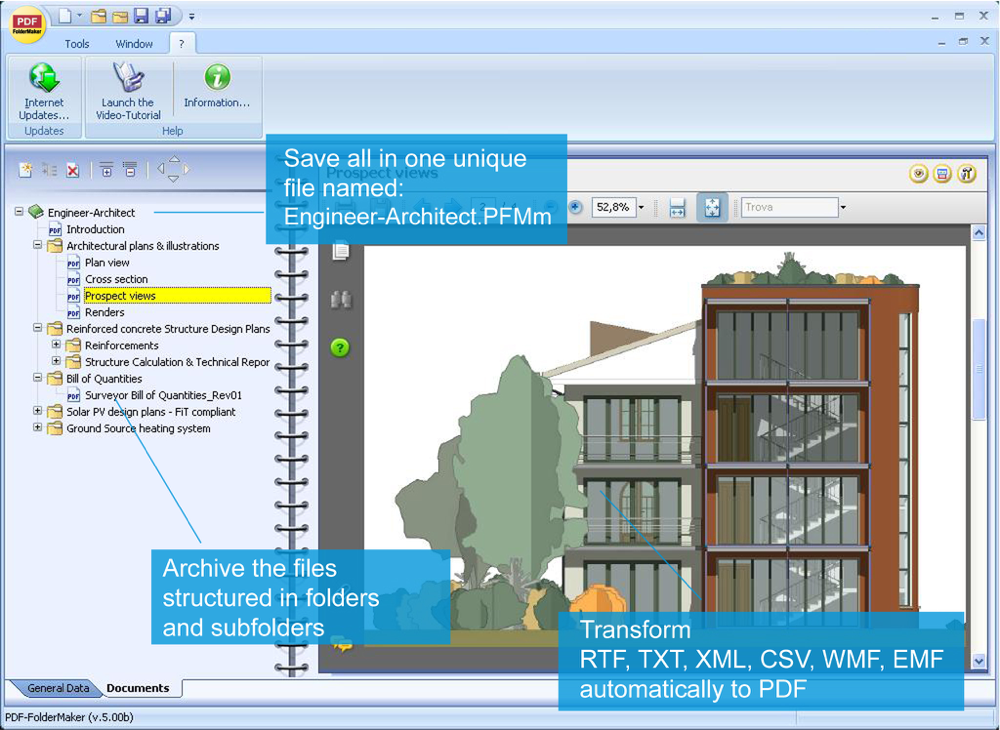Open the hammer tools icon in viewer header
The image size is (1000, 730).
pos(967,173)
